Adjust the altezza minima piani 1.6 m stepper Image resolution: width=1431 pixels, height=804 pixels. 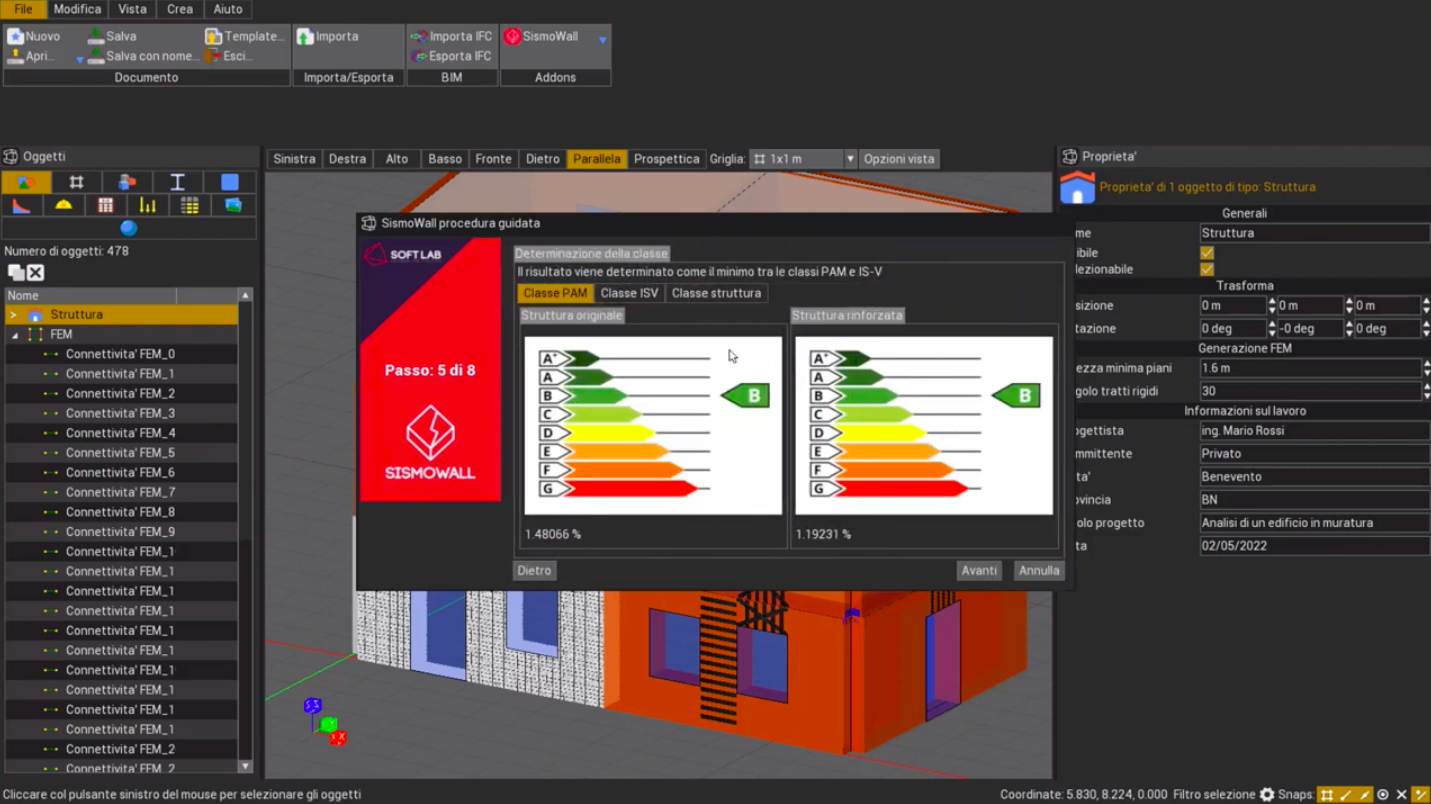(x=1426, y=368)
